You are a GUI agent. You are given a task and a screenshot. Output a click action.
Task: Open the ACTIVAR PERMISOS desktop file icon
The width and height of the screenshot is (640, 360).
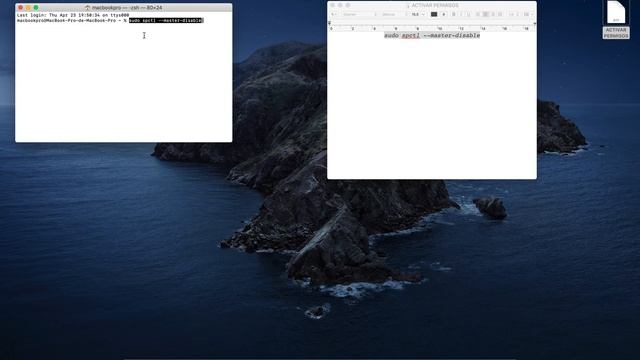point(616,20)
